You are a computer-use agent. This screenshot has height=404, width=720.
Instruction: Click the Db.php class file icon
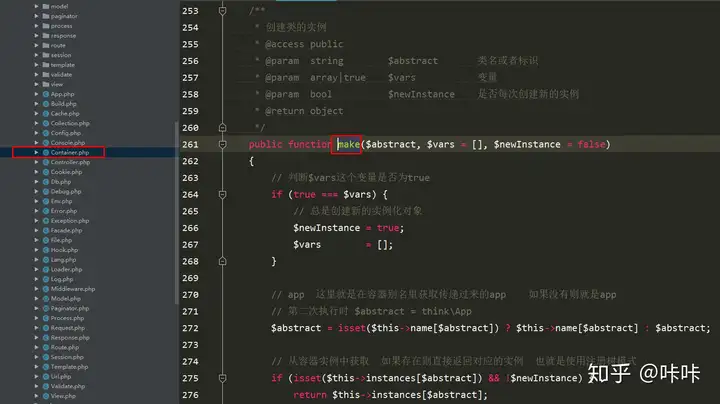[46, 182]
